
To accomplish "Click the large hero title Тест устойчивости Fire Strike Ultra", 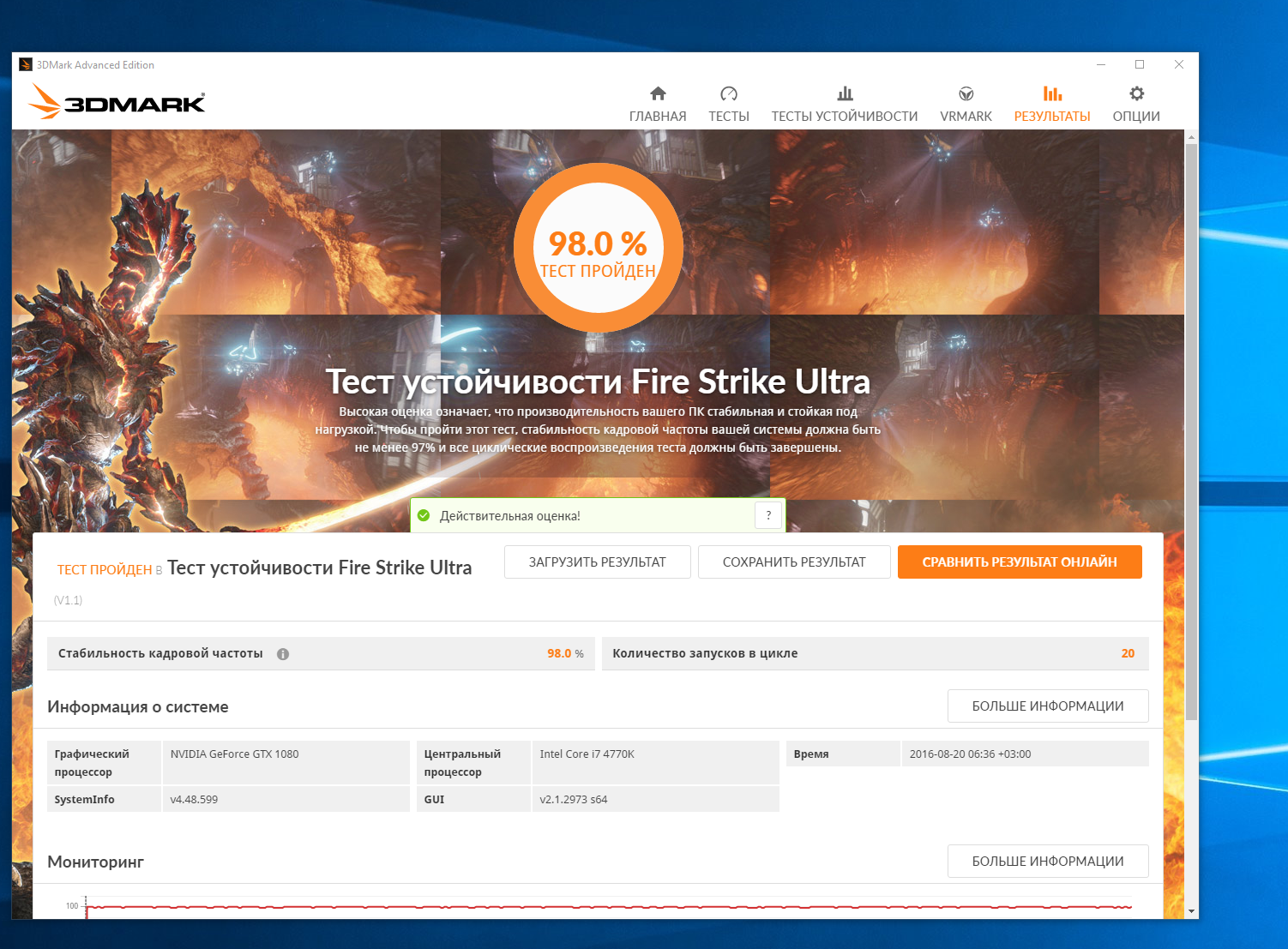I will click(598, 381).
